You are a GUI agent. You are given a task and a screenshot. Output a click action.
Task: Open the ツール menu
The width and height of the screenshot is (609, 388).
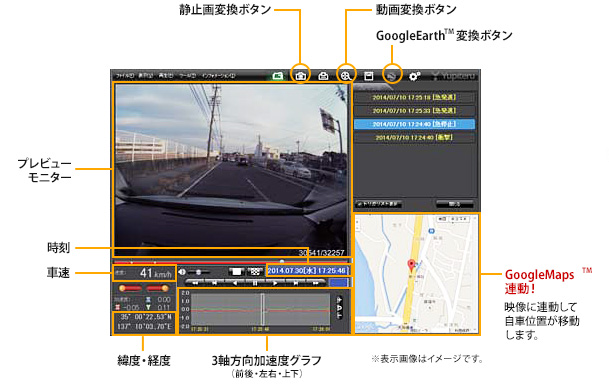187,76
